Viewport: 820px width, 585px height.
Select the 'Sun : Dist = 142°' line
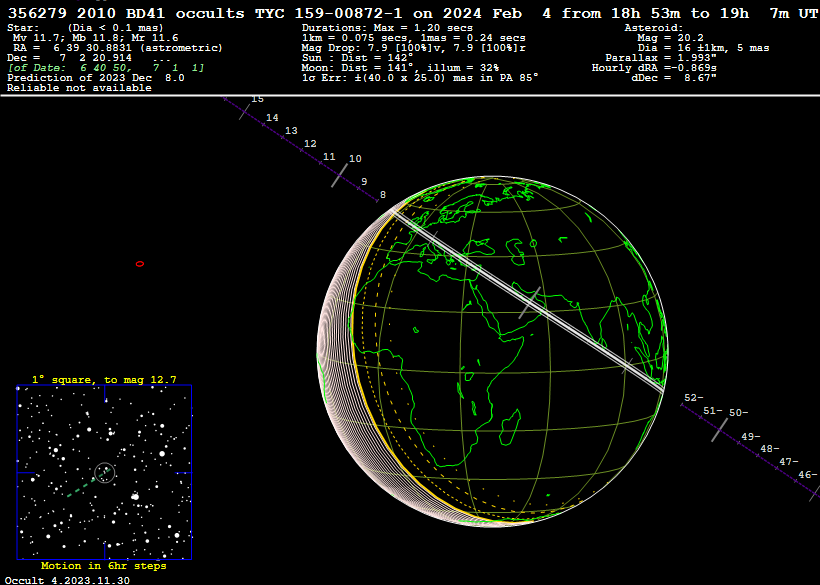click(x=358, y=58)
